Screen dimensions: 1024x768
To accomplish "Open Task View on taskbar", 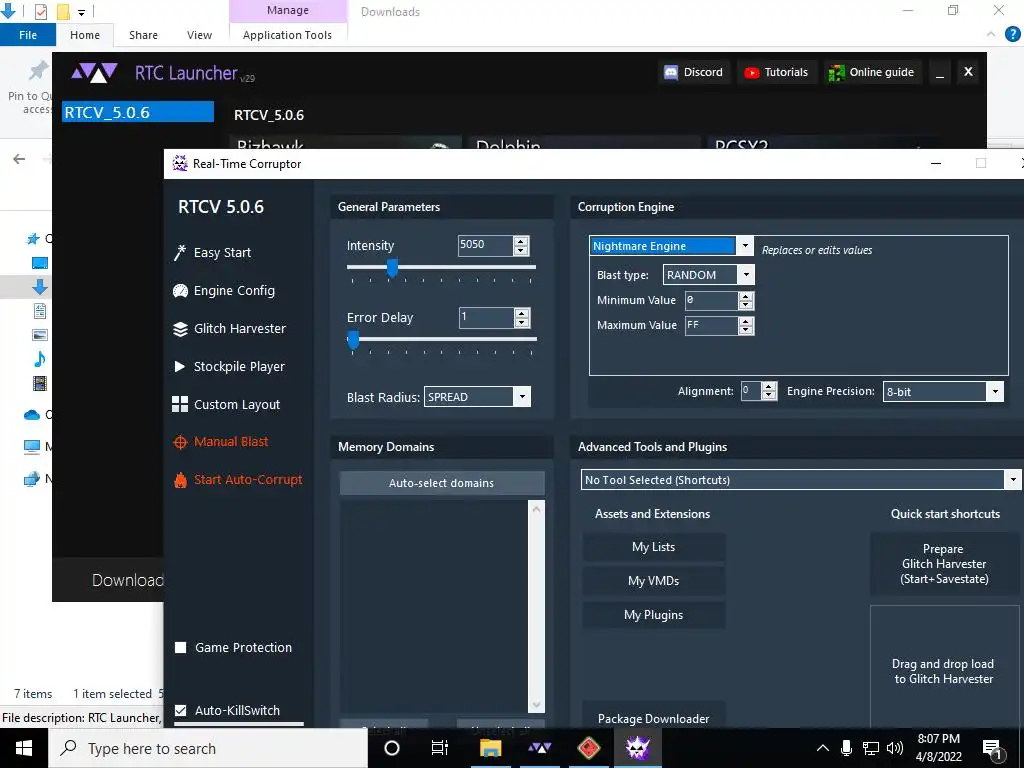I will [x=440, y=748].
